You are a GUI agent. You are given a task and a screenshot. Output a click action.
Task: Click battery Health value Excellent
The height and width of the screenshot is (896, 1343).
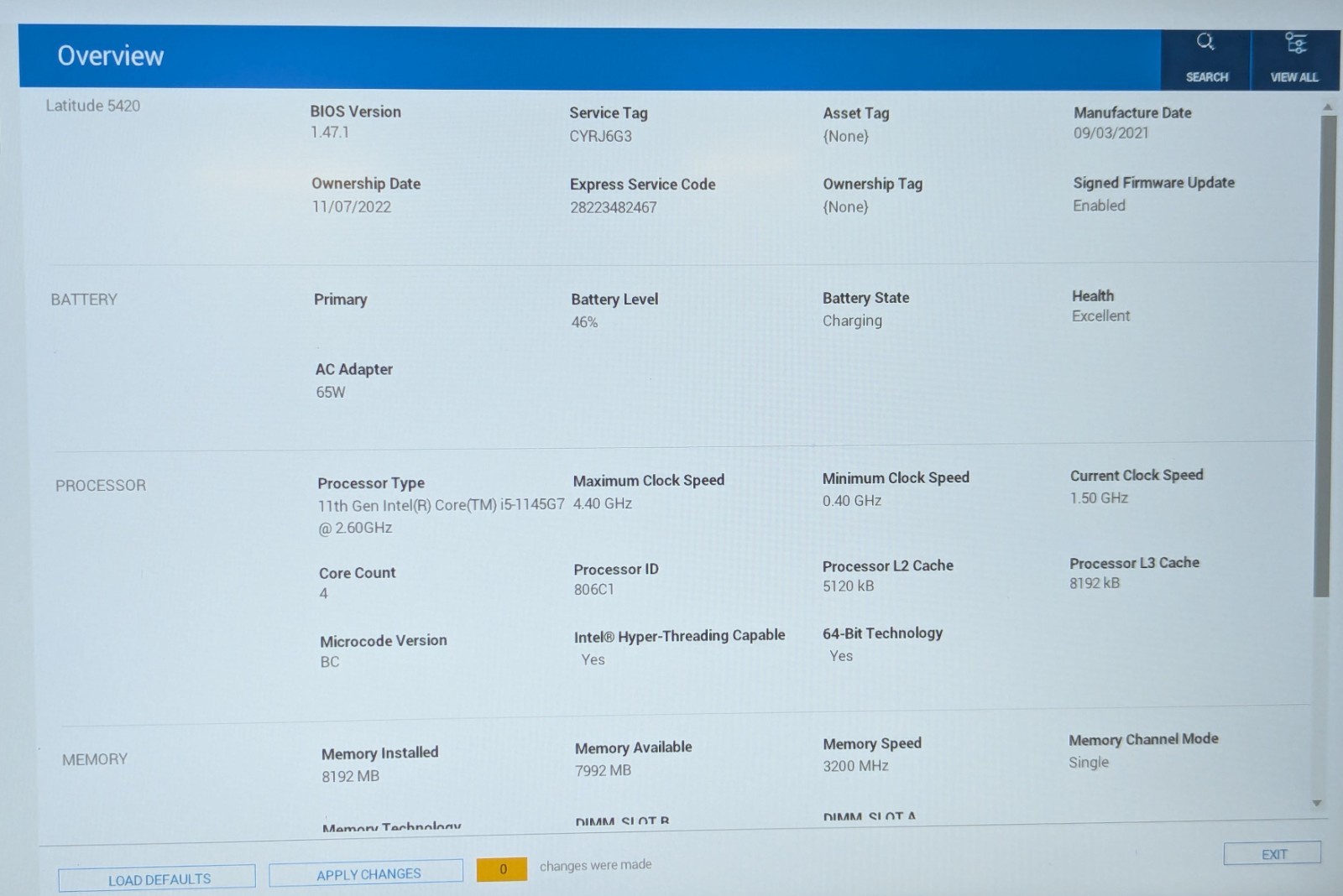1100,316
